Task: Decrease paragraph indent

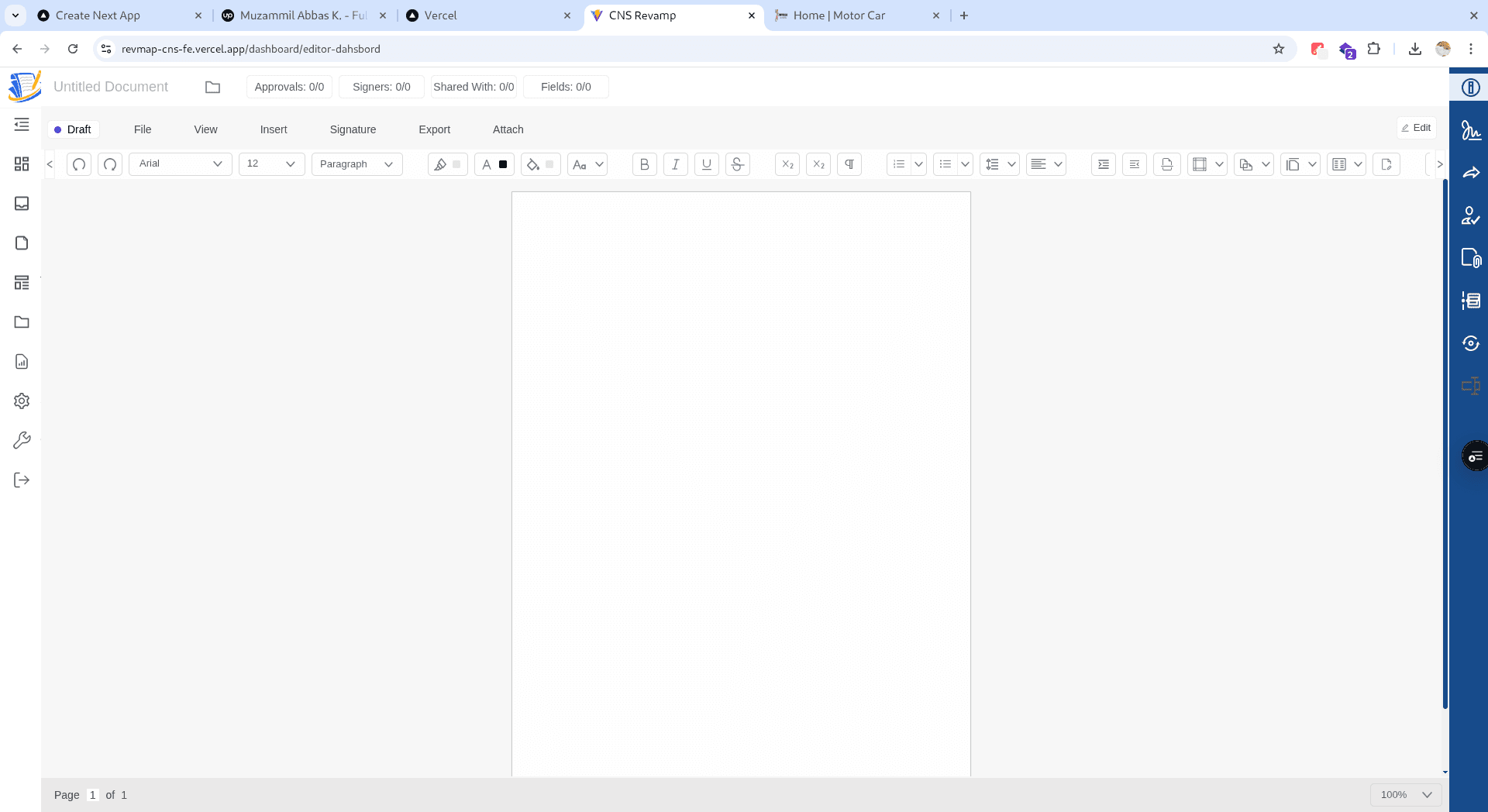Action: [x=1135, y=164]
